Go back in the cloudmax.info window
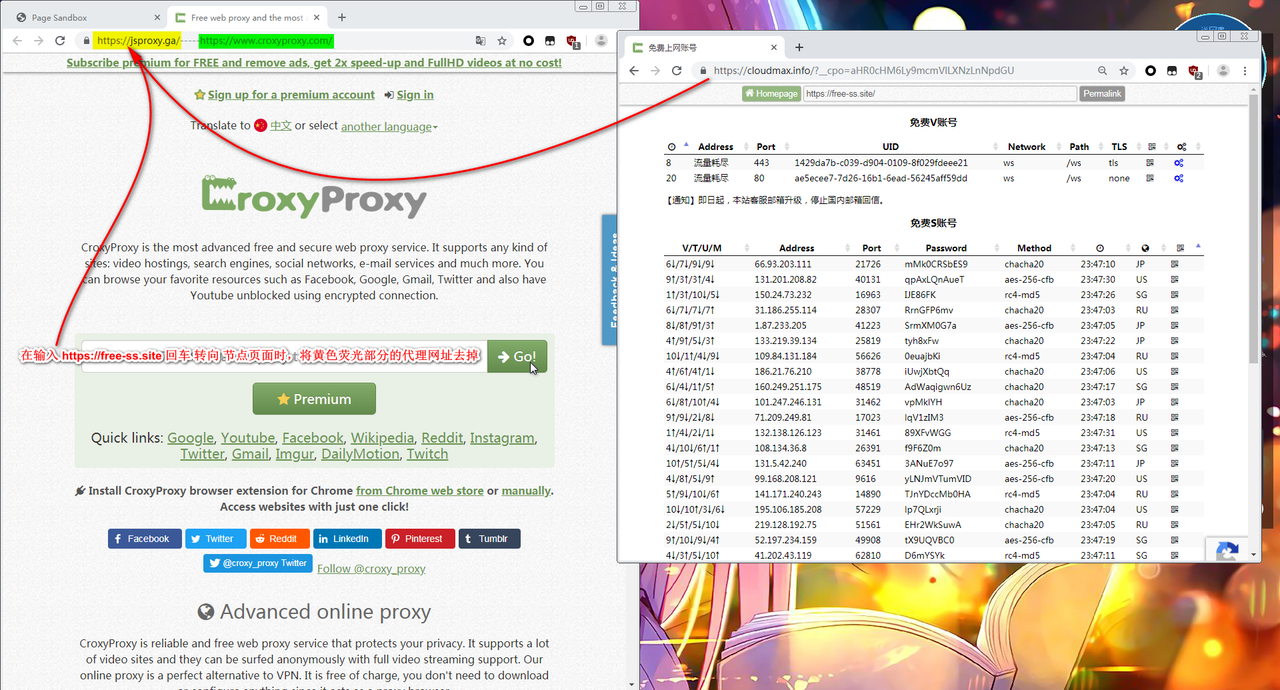 pyautogui.click(x=633, y=71)
